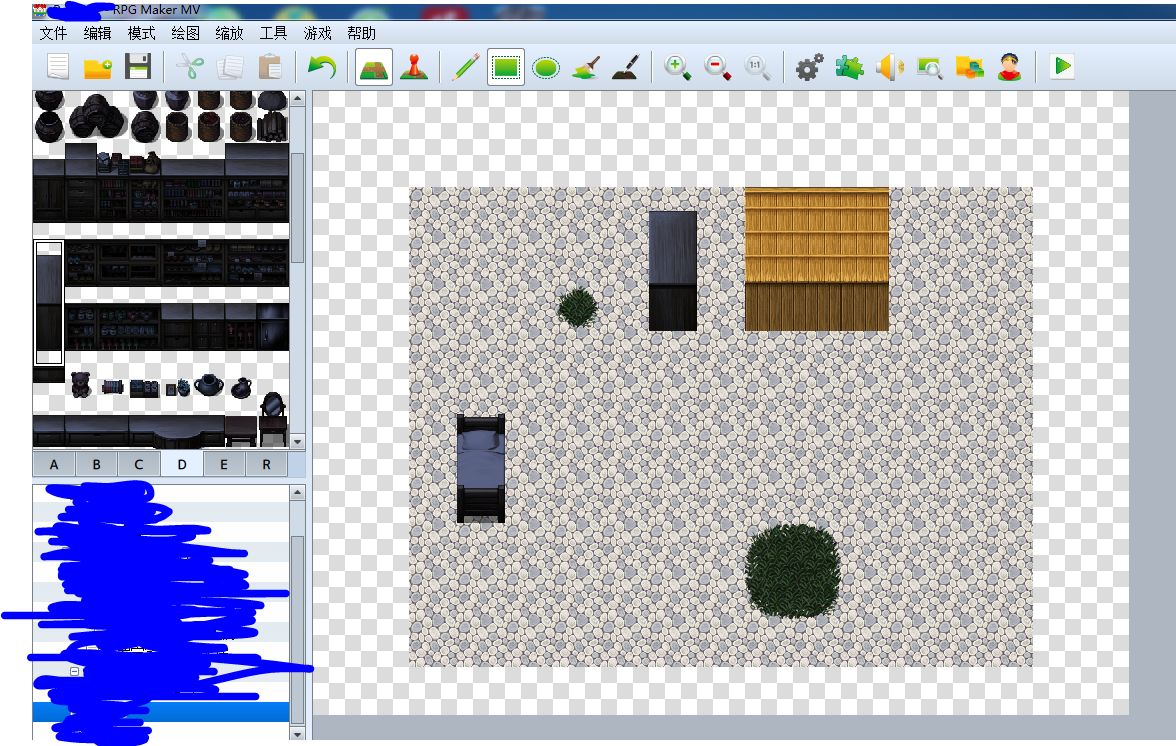Select the Pencil drawing tool
Viewport: 1176px width, 746px height.
[x=466, y=67]
